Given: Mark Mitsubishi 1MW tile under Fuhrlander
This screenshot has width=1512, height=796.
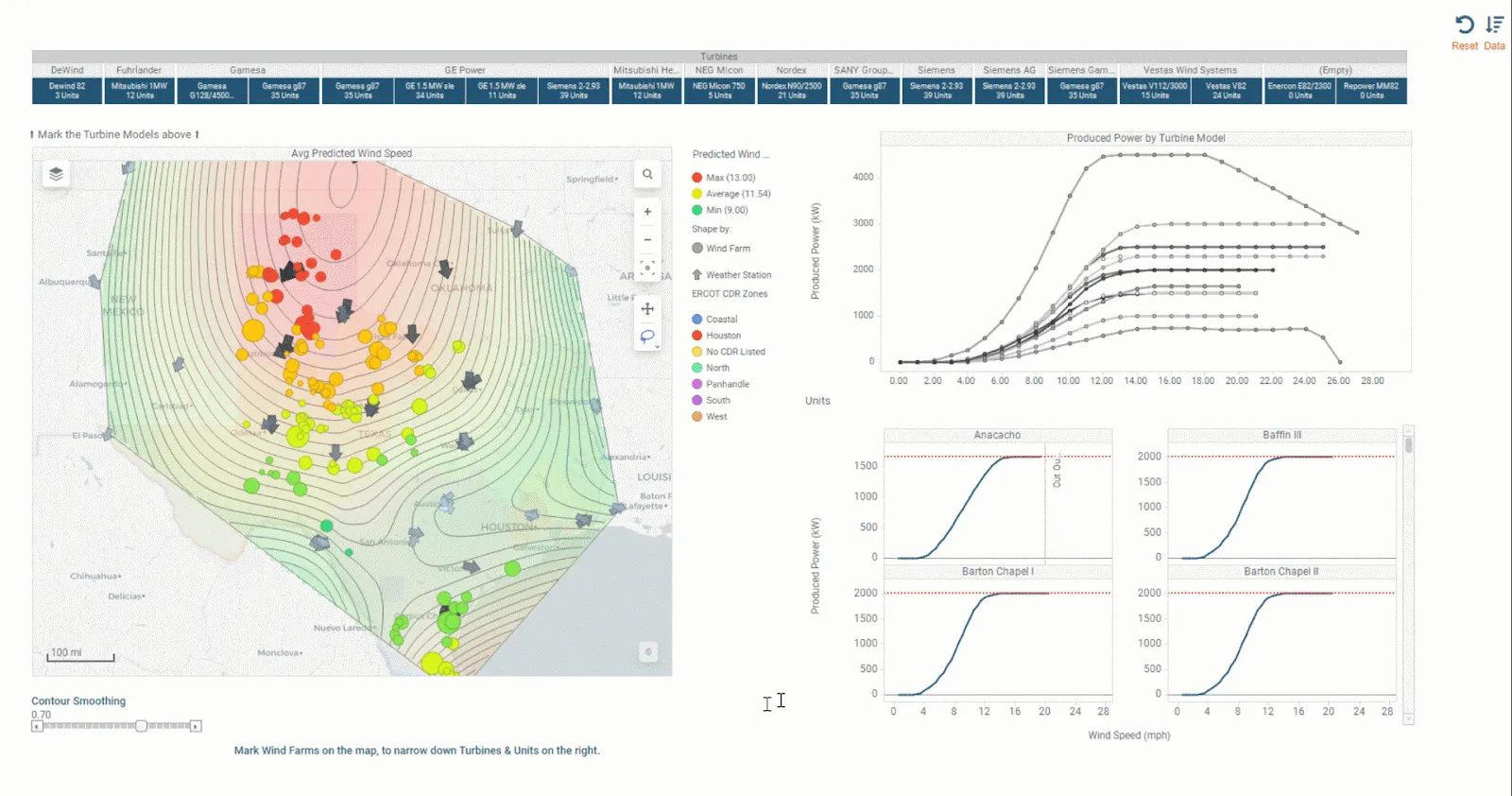Looking at the screenshot, I should pos(139,91).
